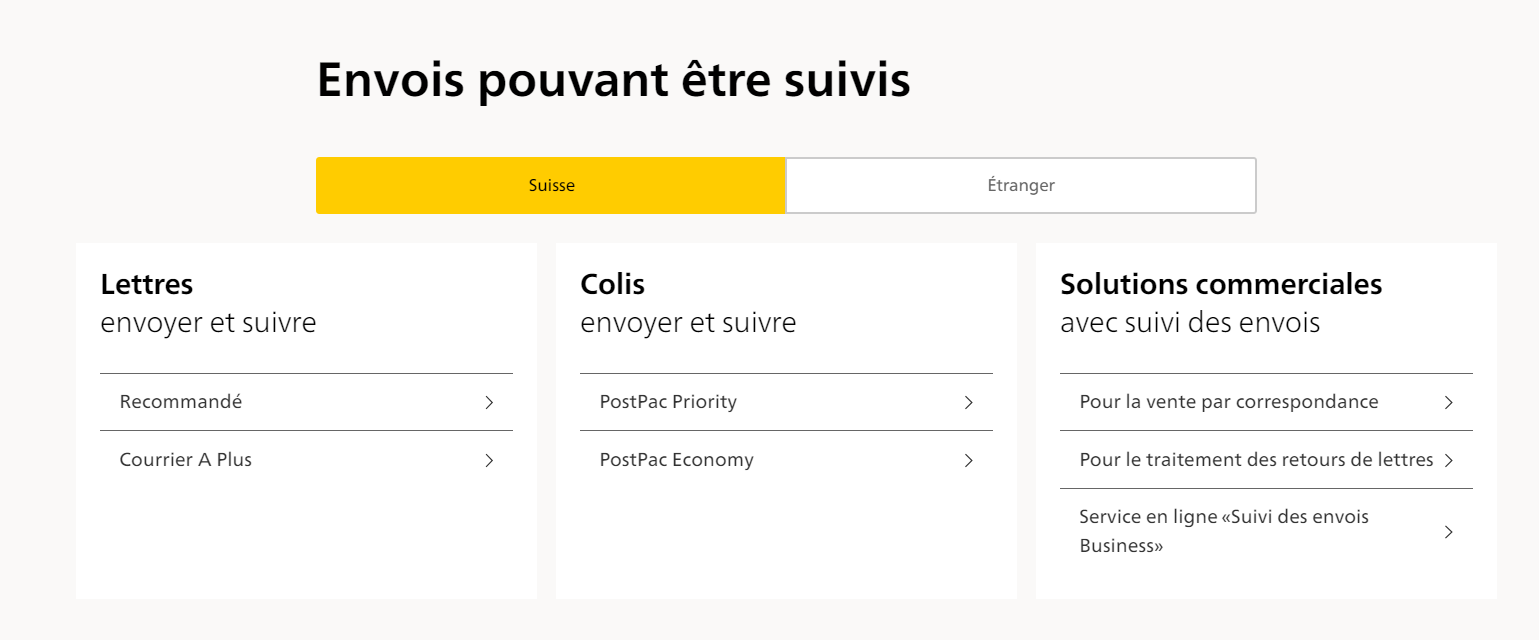Open Service en ligne «Suivi des envois Business»
This screenshot has height=640, width=1539.
(x=1224, y=531)
